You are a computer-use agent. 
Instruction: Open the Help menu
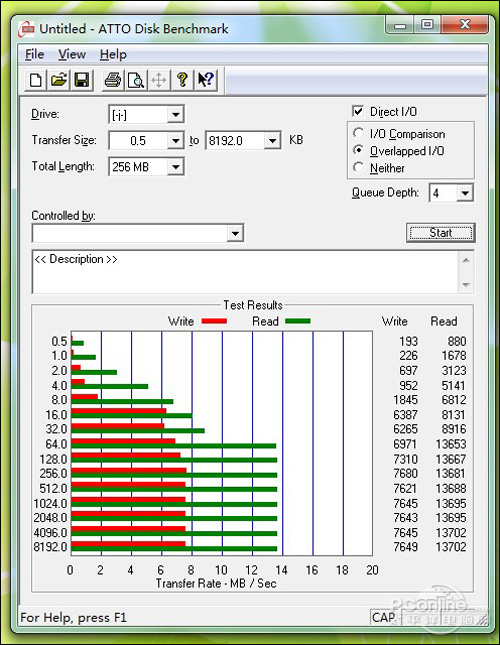click(113, 54)
